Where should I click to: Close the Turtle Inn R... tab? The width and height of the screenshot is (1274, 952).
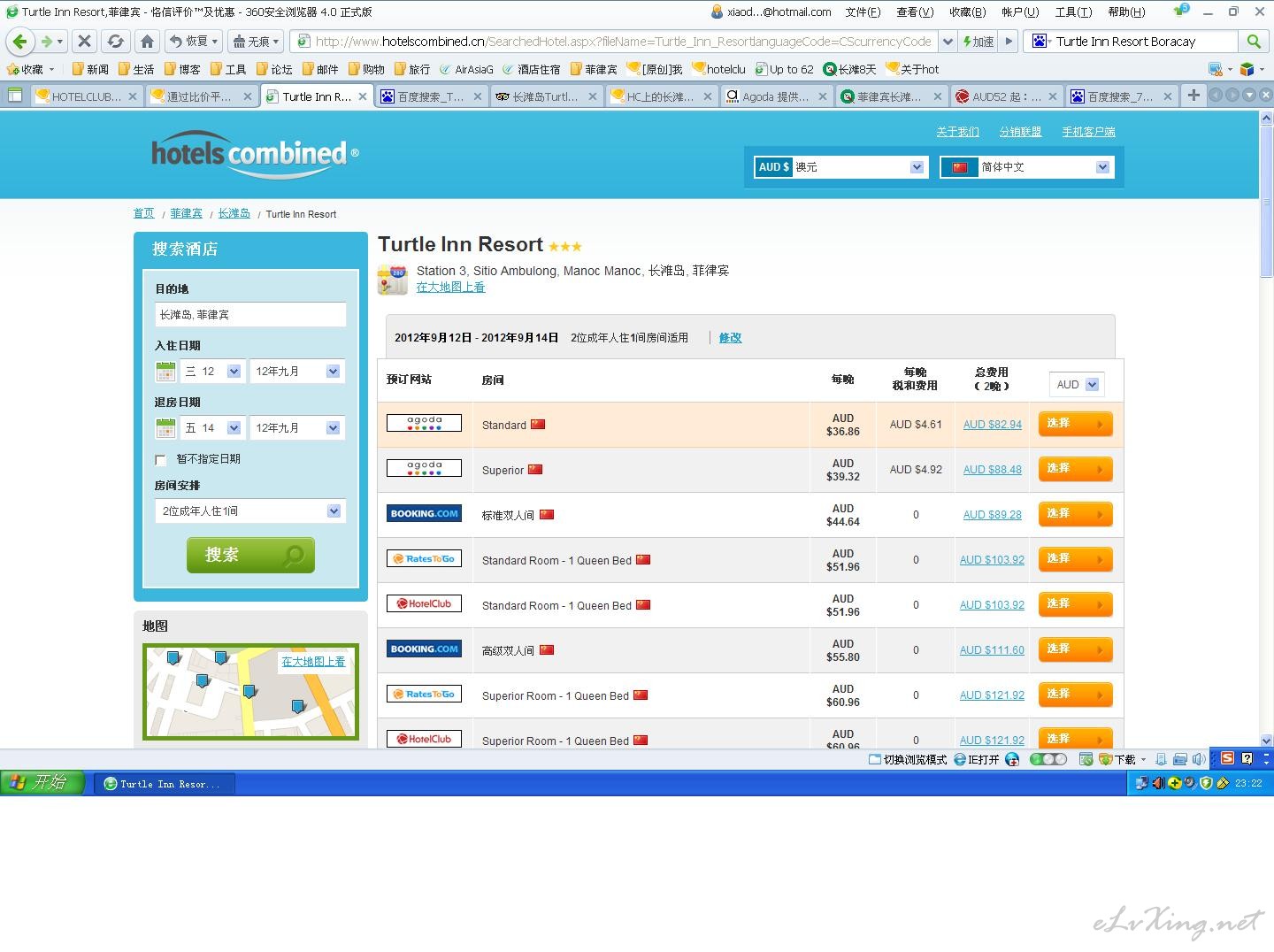click(362, 96)
